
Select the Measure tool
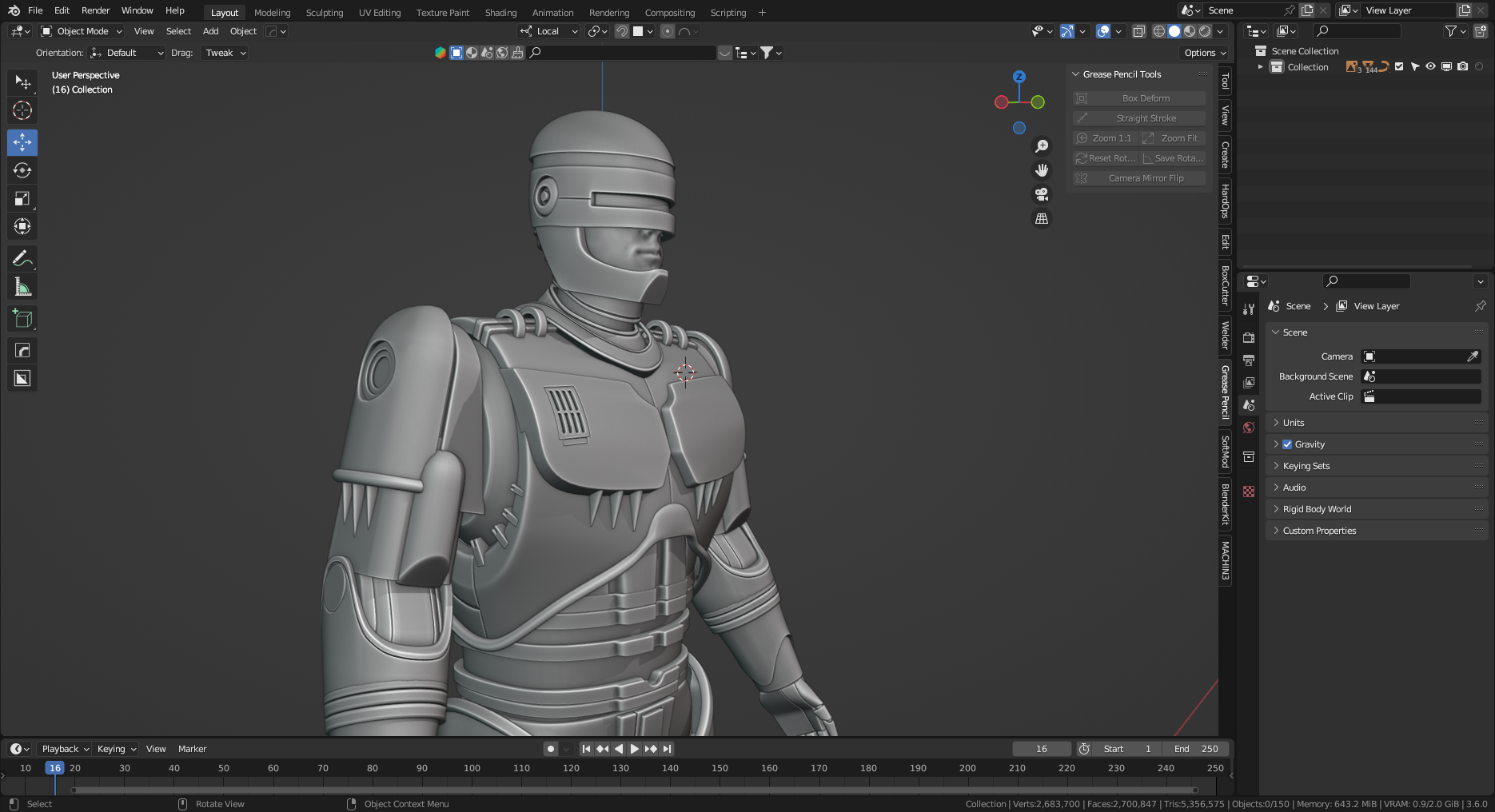click(x=22, y=287)
